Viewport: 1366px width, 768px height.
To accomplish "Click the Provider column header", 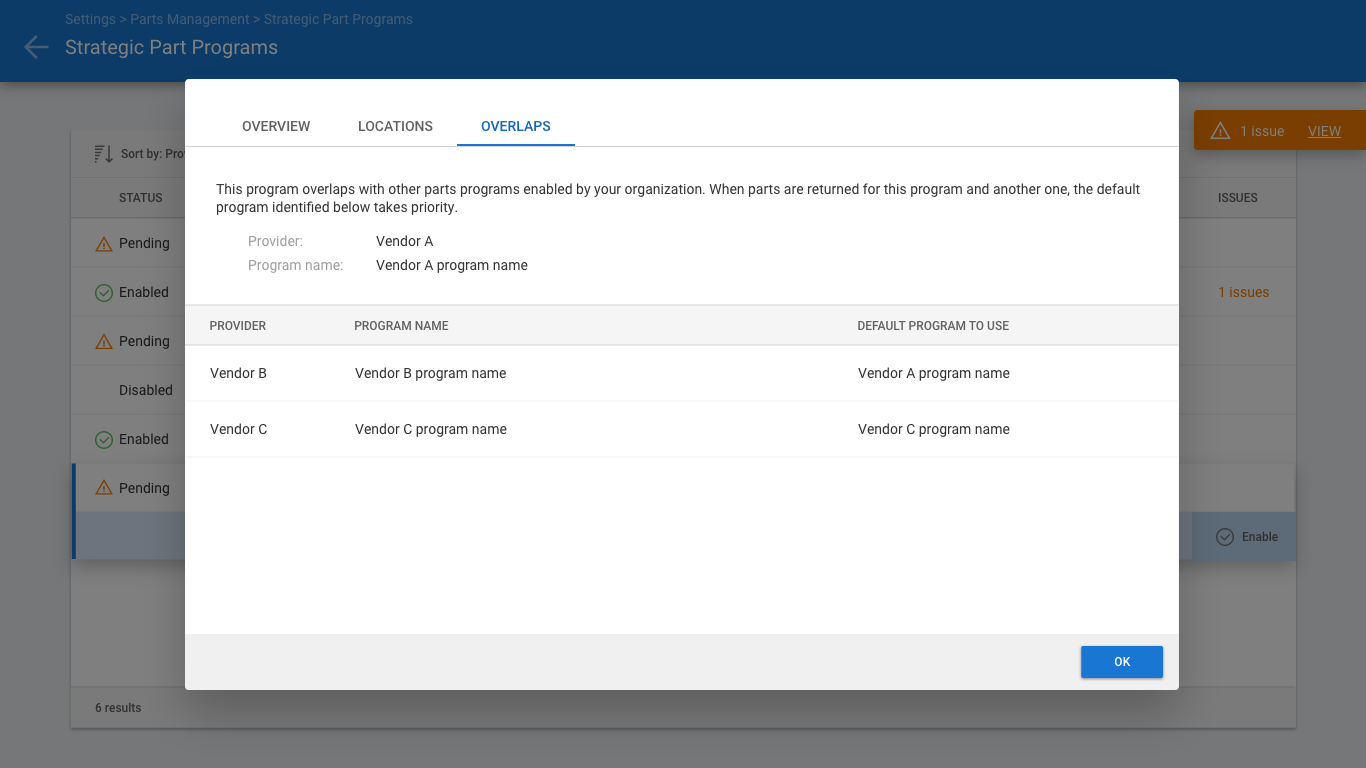I will [x=238, y=326].
